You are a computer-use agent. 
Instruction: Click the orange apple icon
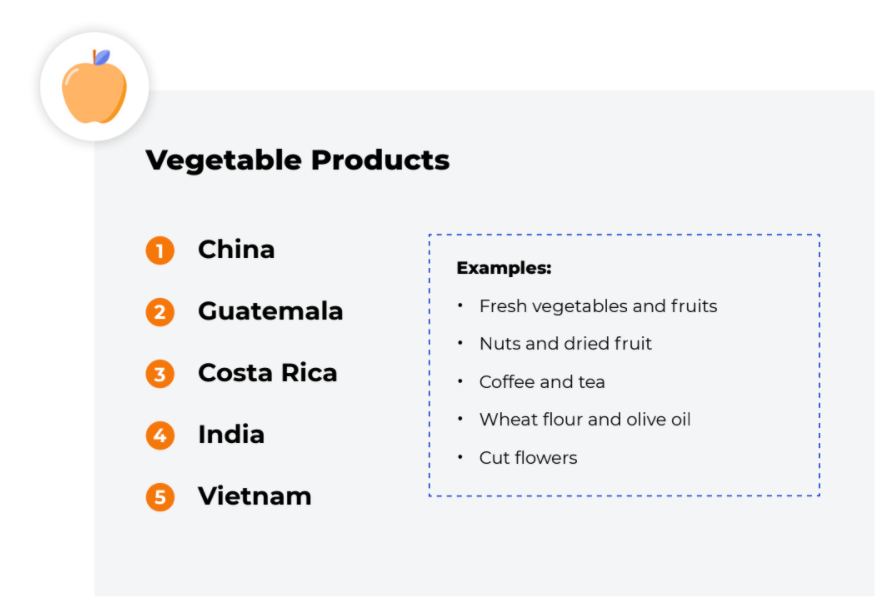94,87
